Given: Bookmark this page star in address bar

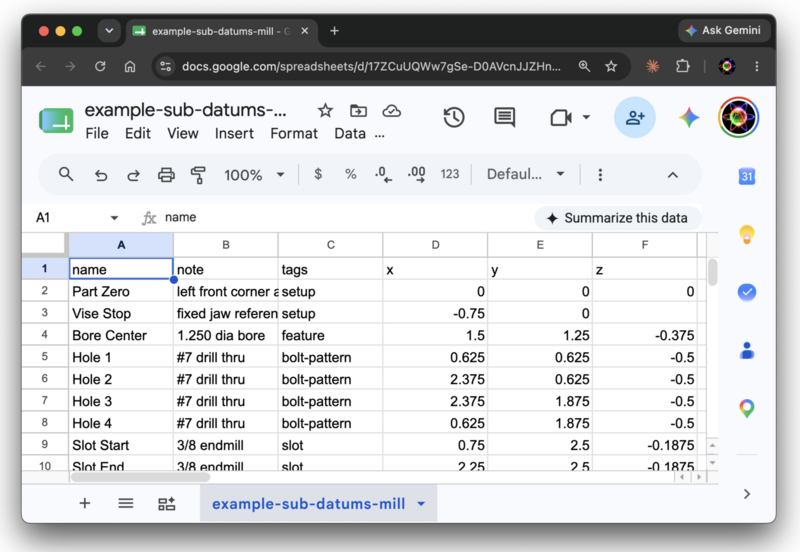Looking at the screenshot, I should 611,66.
